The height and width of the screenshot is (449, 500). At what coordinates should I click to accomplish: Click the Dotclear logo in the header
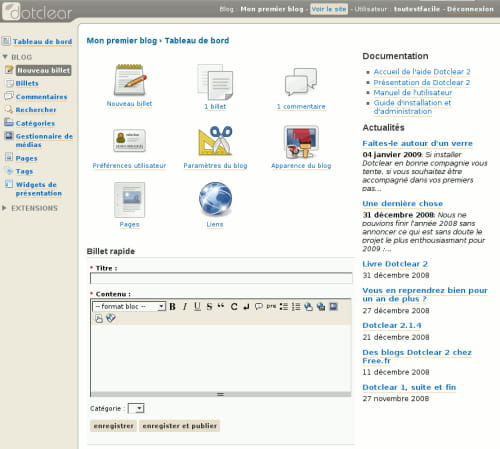point(37,11)
